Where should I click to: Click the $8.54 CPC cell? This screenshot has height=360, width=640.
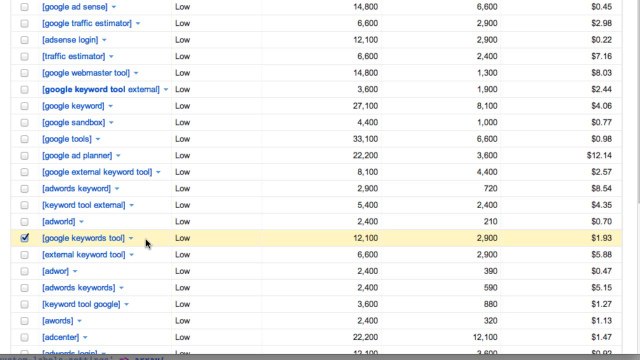(x=601, y=189)
